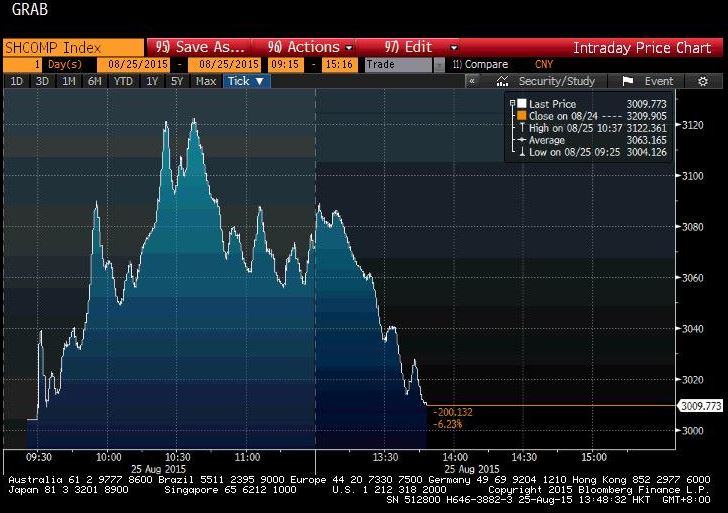Click the High marker icon in legend
This screenshot has height=513, width=728.
[522, 128]
